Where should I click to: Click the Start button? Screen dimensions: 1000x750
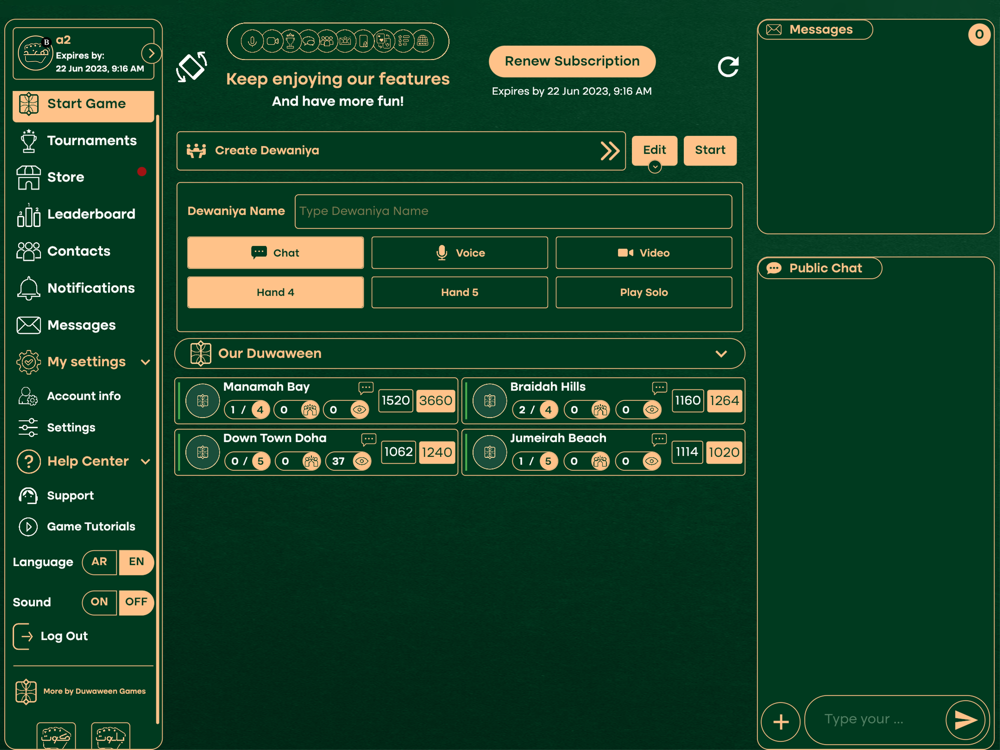tap(710, 151)
